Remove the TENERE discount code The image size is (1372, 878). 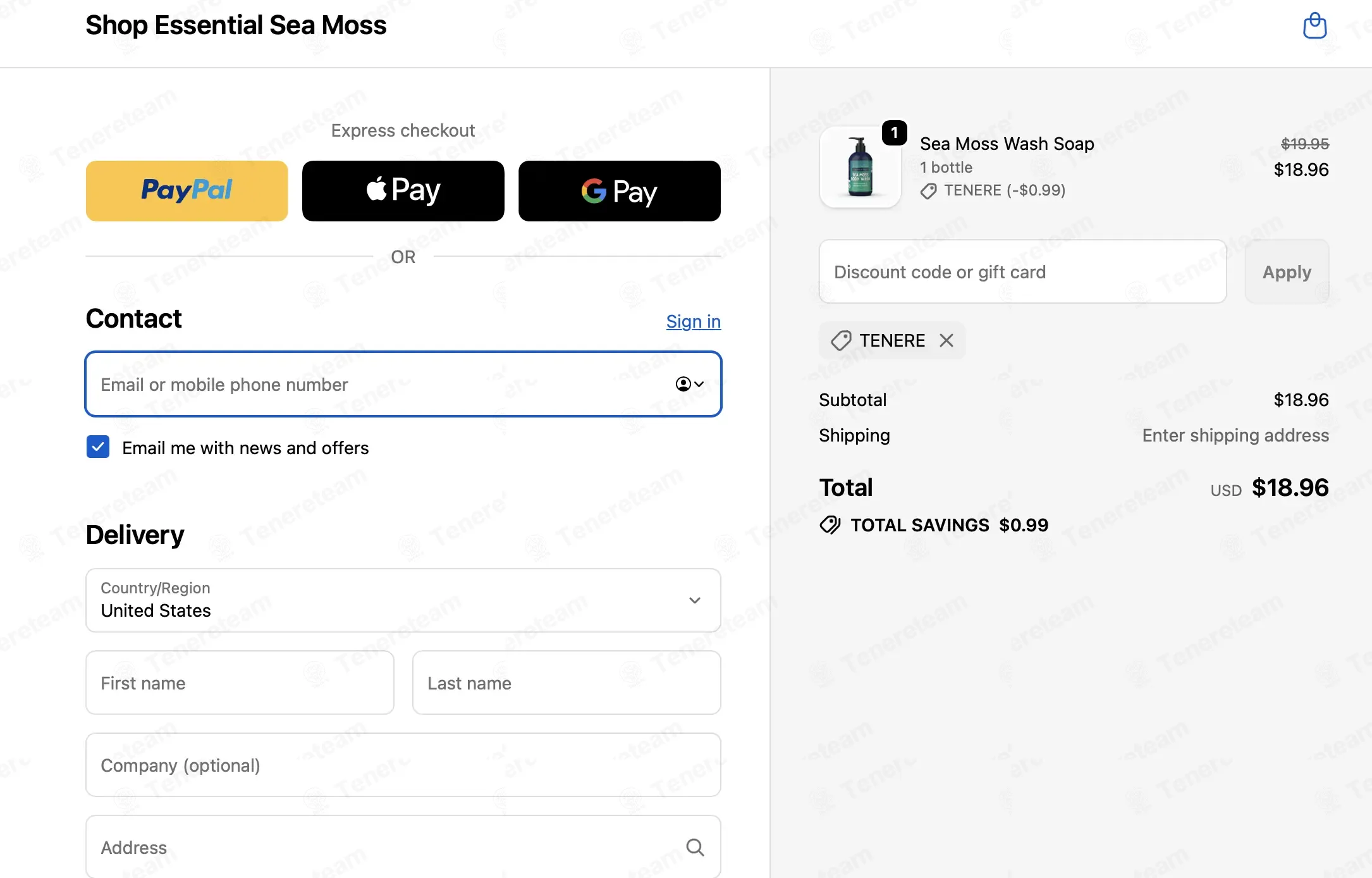[946, 340]
